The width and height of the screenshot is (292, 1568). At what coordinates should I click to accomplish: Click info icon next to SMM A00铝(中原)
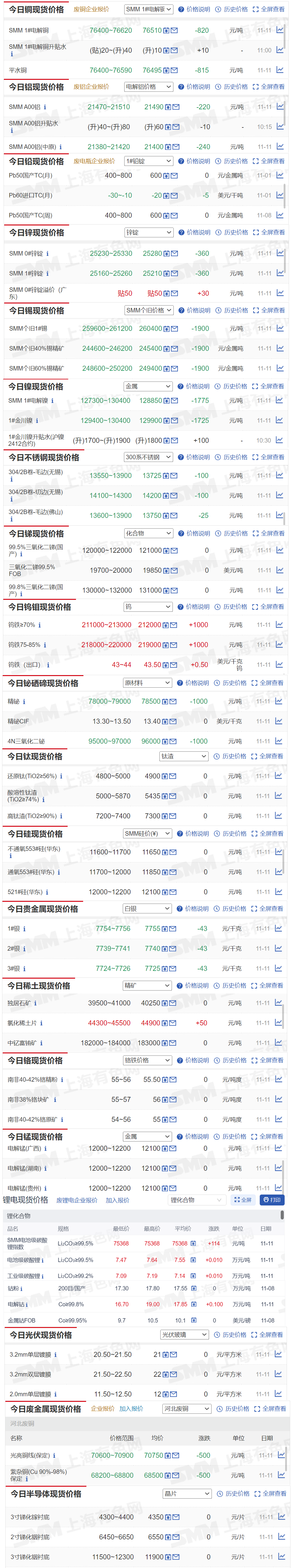[60, 147]
